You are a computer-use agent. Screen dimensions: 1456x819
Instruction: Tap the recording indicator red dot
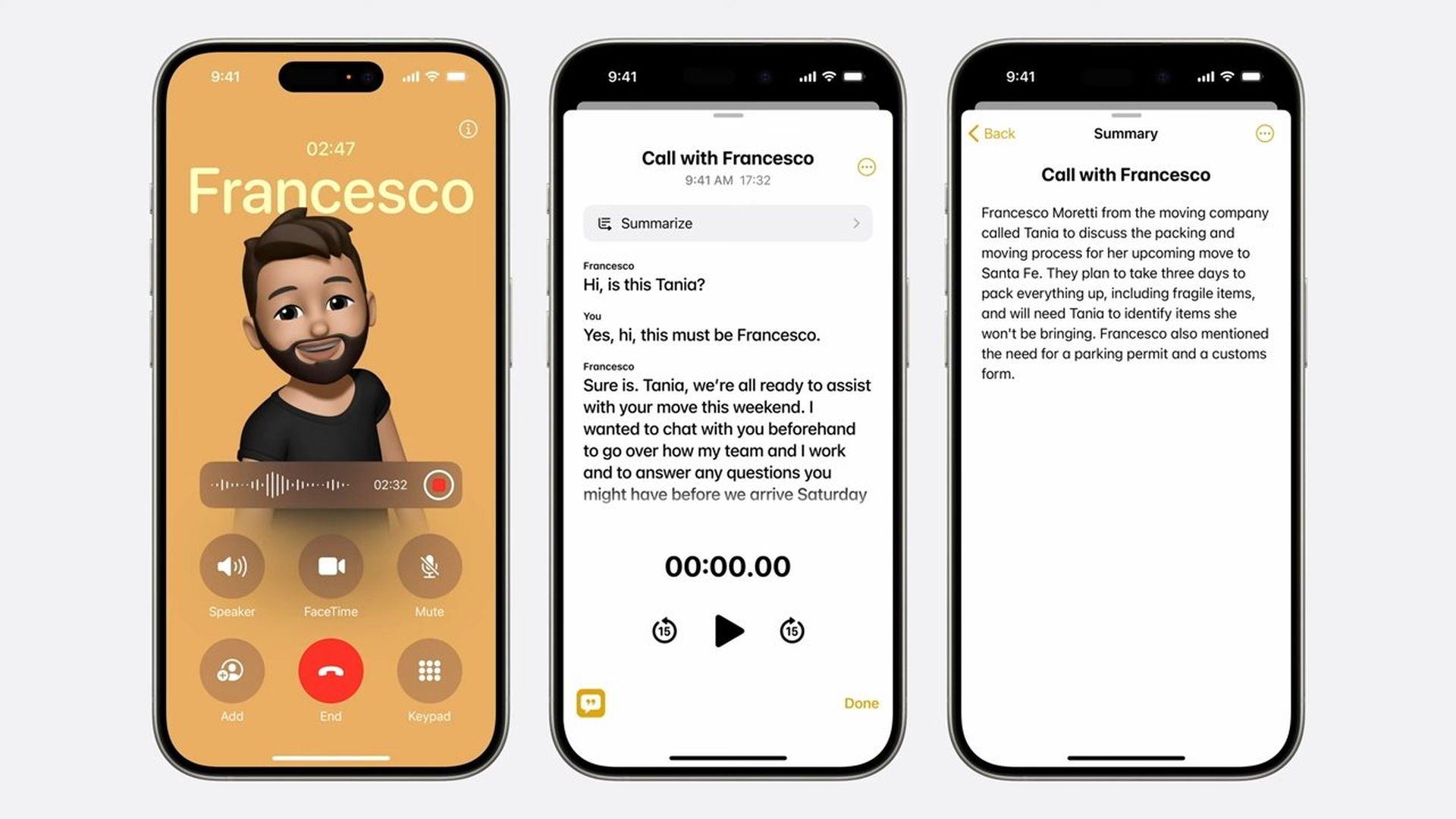tap(440, 484)
